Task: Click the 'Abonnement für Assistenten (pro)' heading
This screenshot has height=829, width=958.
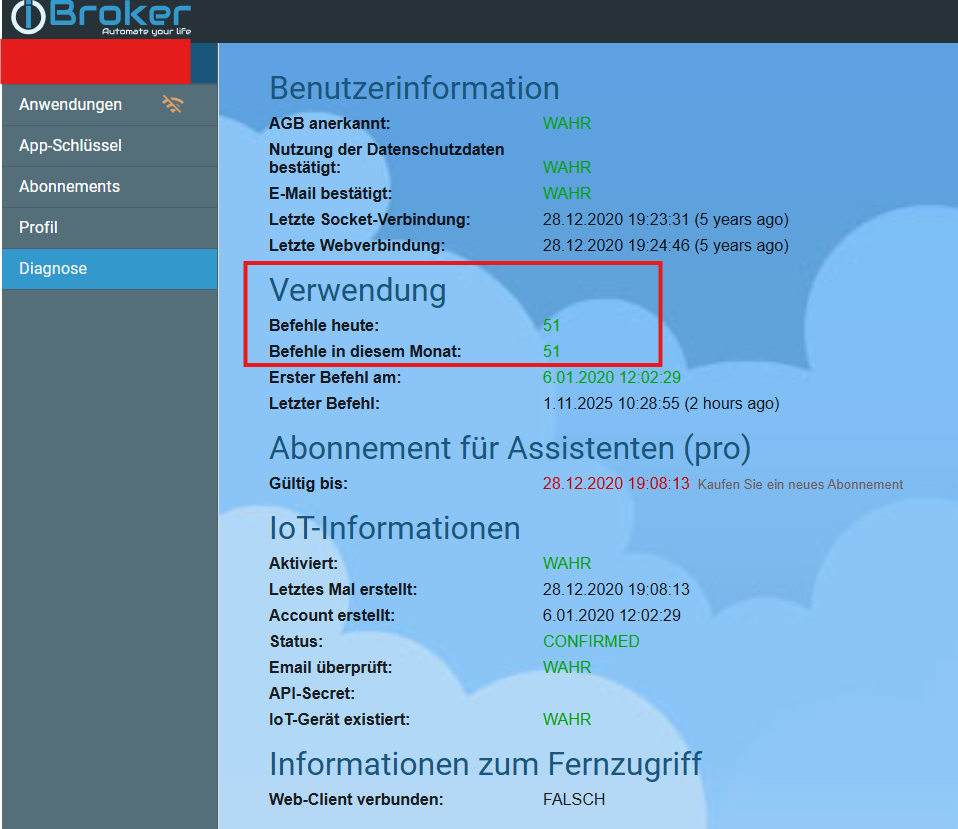Action: click(510, 448)
